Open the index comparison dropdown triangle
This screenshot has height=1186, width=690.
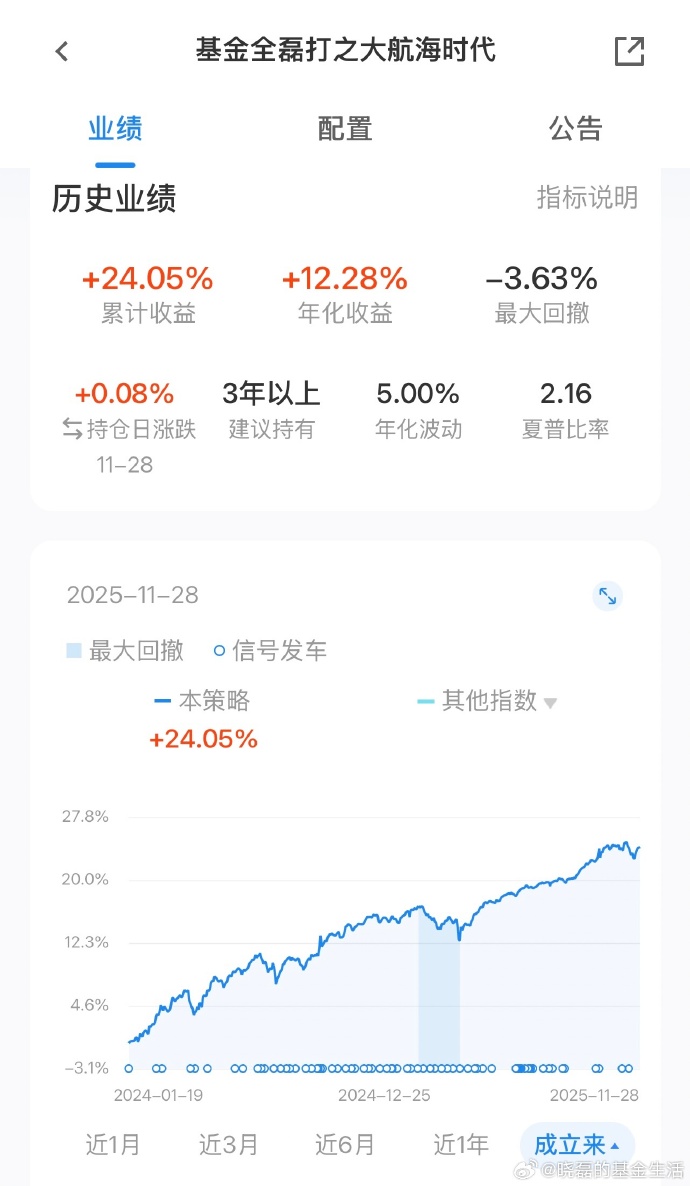point(550,701)
